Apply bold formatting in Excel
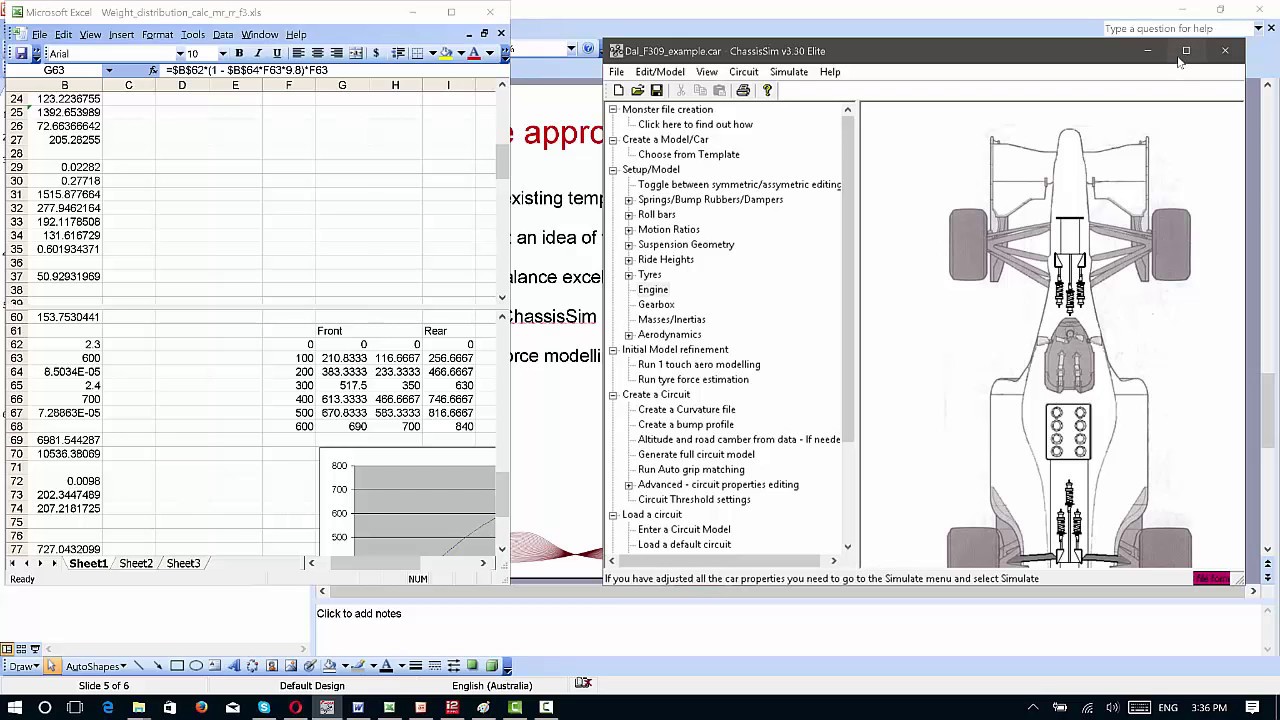The height and width of the screenshot is (720, 1280). [239, 53]
